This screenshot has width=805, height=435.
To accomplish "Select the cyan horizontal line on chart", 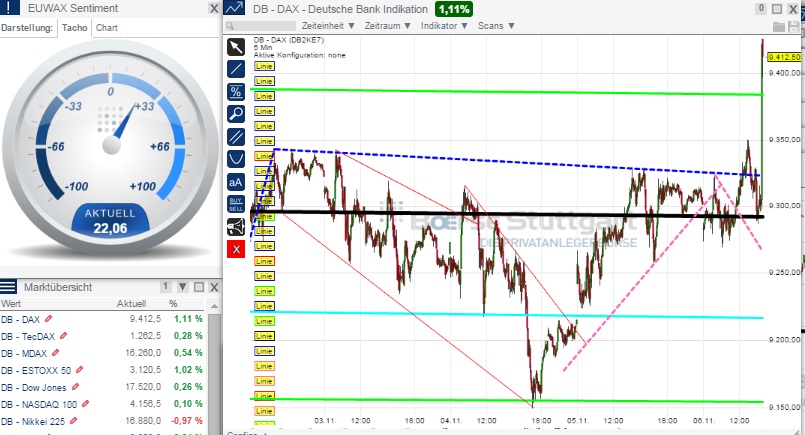I will pyautogui.click(x=507, y=315).
